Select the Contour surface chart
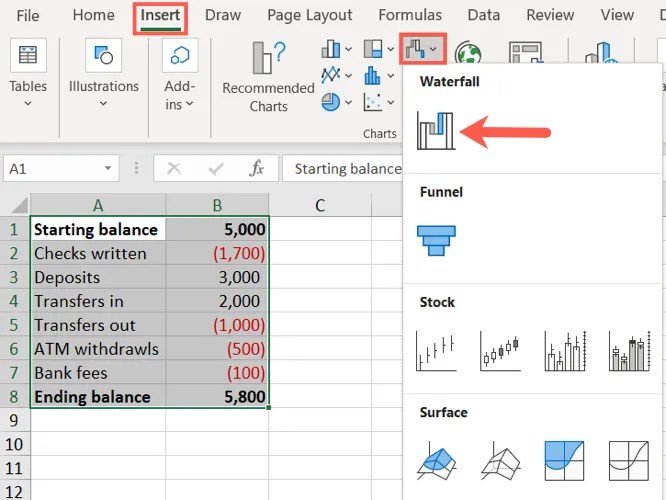This screenshot has width=666, height=500. [x=564, y=461]
